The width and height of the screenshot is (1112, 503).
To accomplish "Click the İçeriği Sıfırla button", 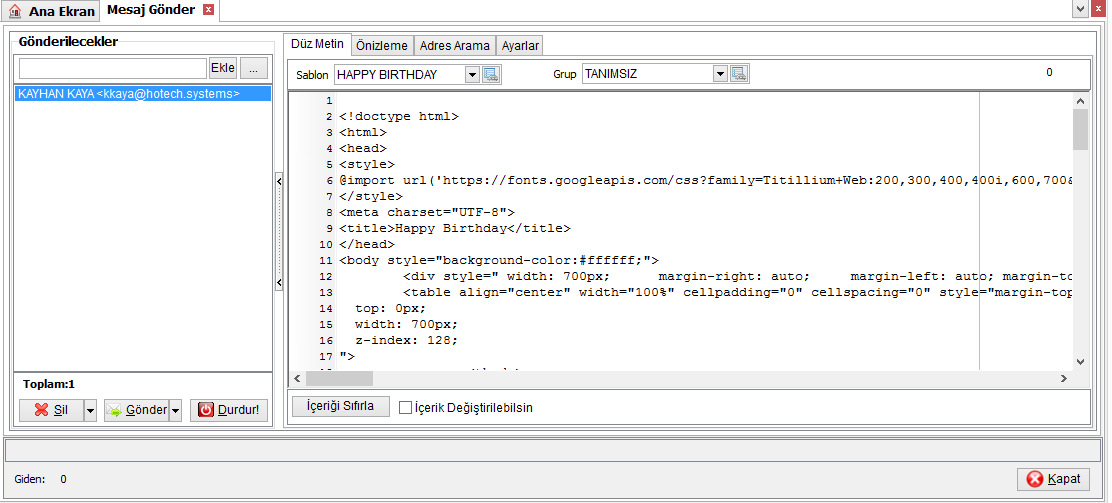I will click(340, 406).
